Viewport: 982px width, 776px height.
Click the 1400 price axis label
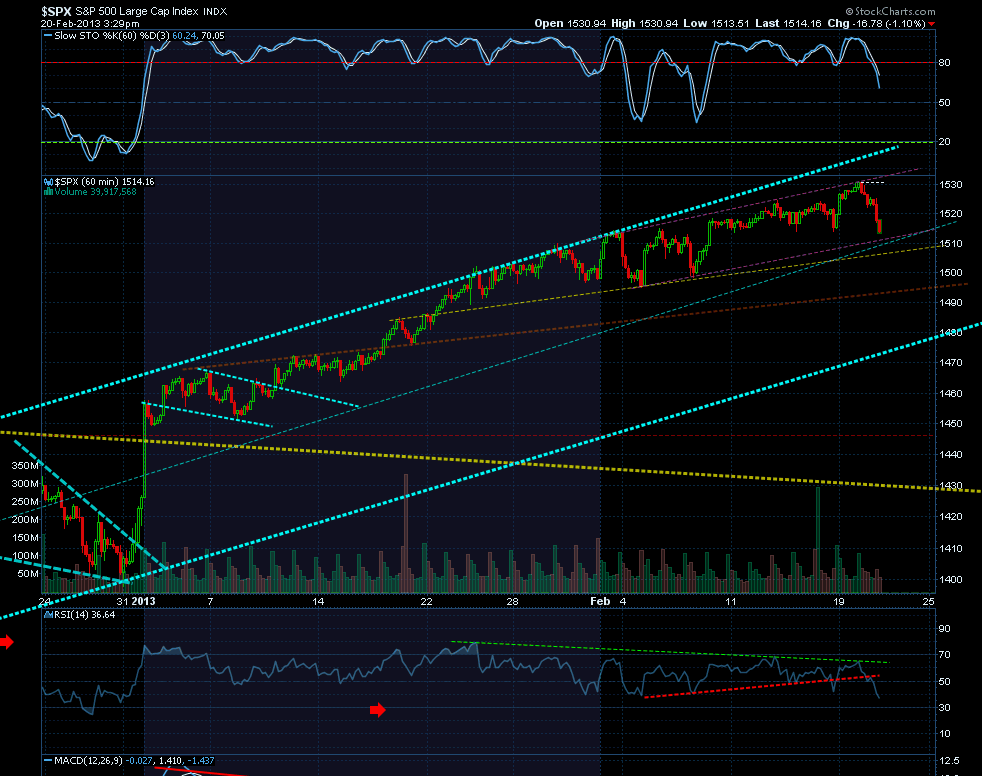pos(950,580)
